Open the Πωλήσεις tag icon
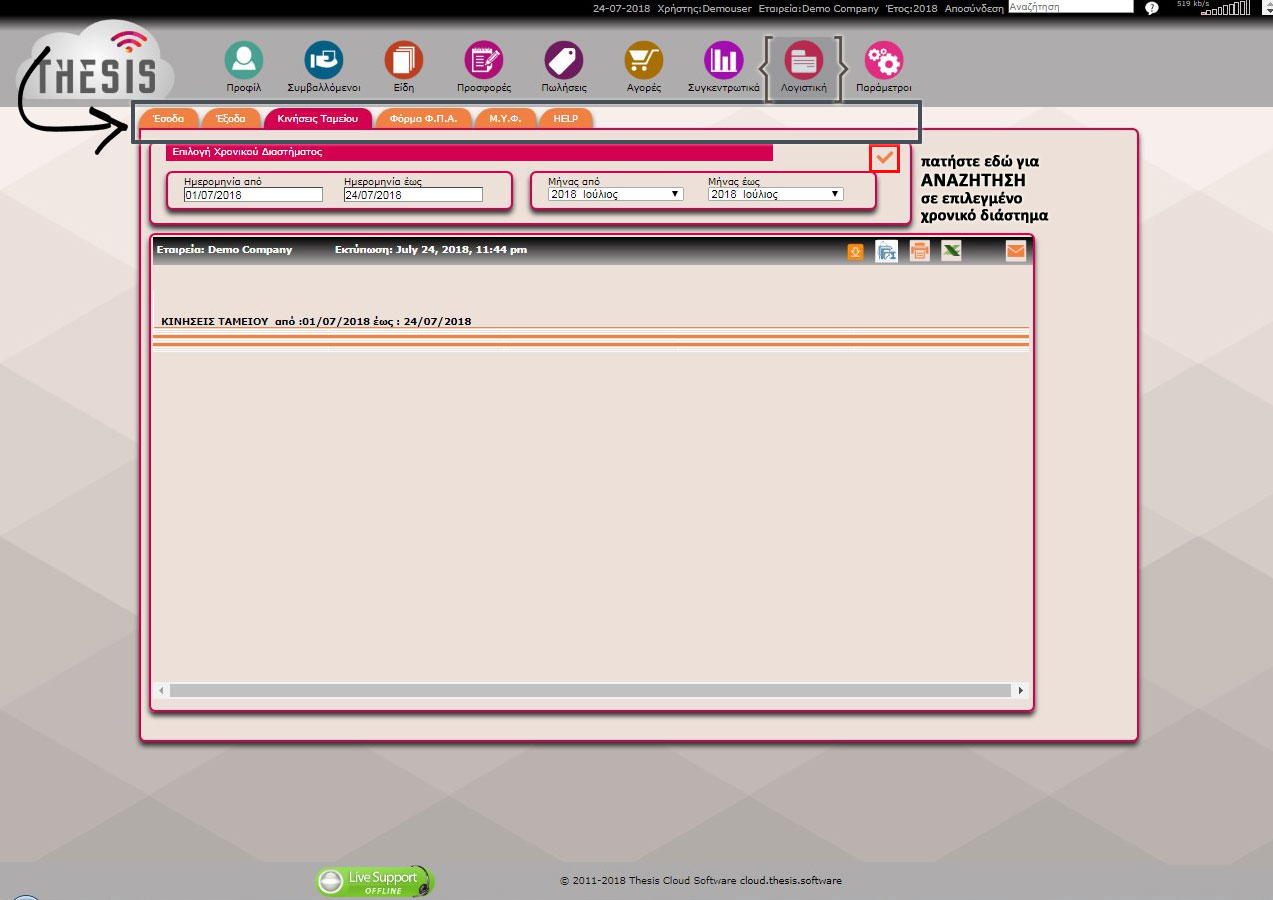 (x=563, y=61)
